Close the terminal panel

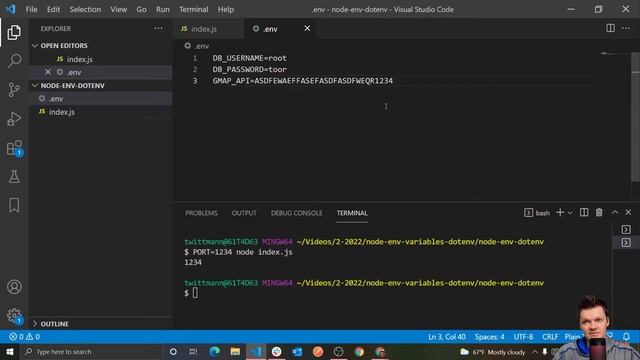[628, 212]
